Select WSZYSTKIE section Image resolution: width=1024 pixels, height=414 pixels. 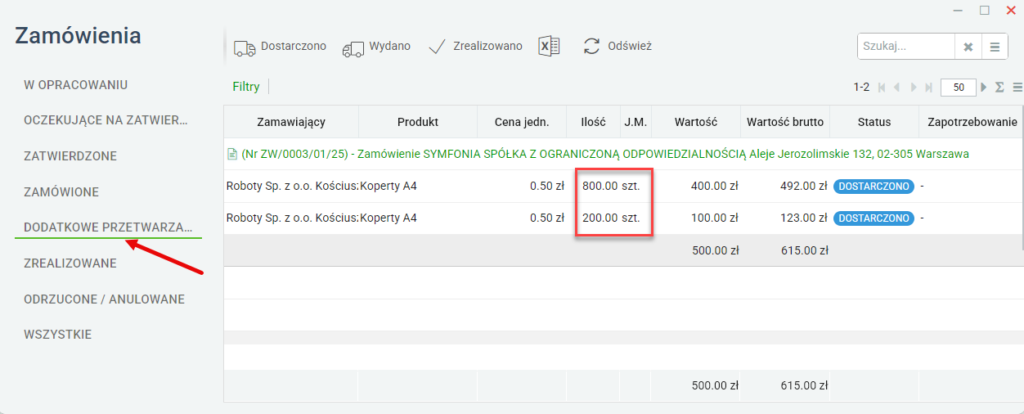57,335
